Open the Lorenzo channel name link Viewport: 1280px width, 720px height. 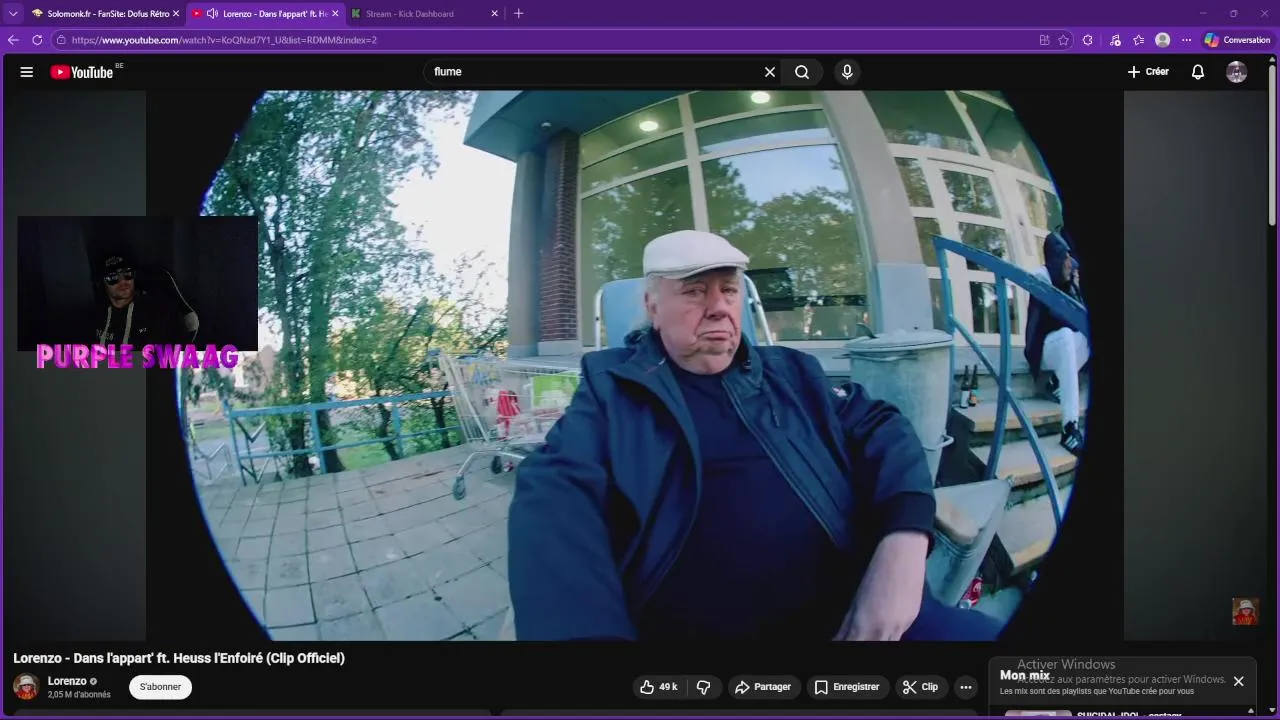(x=67, y=681)
